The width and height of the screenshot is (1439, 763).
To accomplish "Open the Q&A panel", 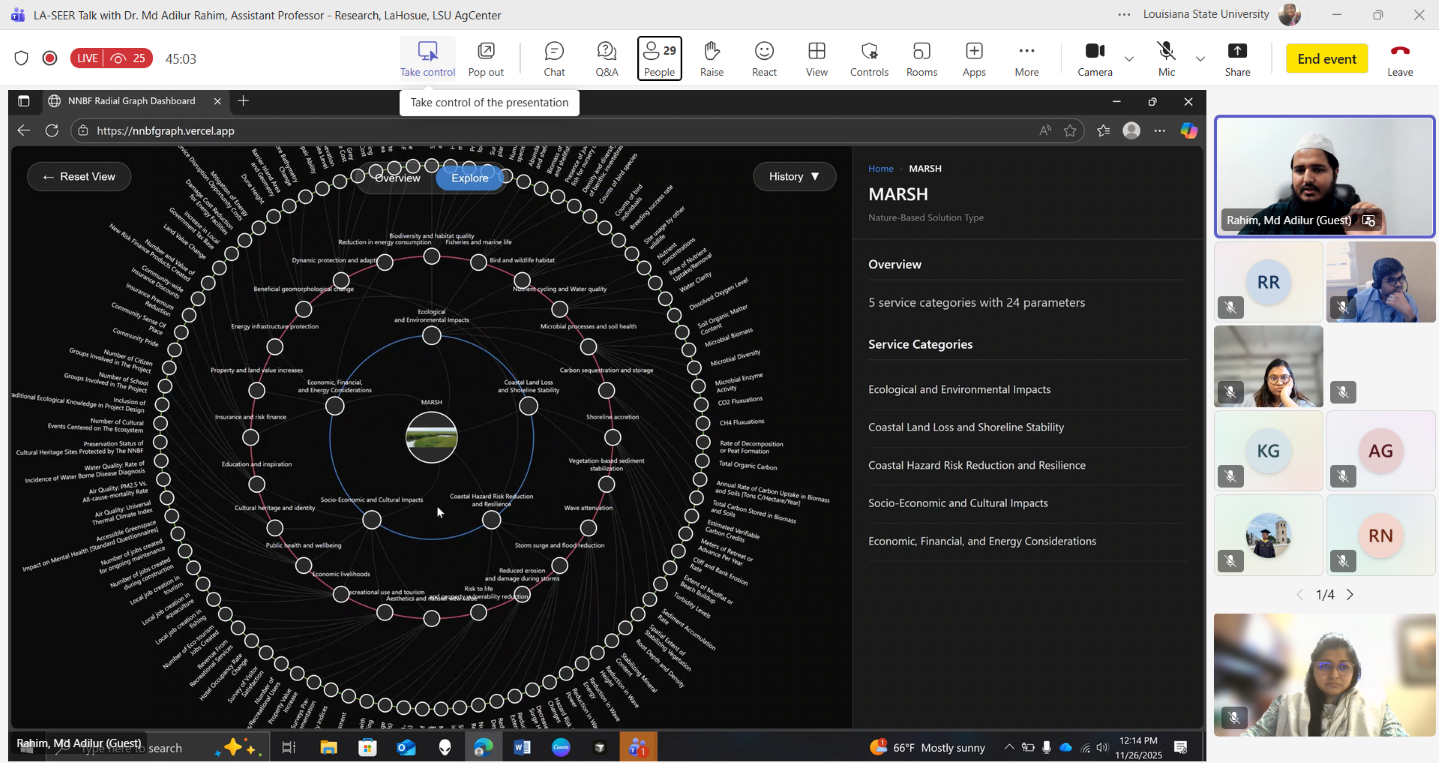I will pos(606,58).
